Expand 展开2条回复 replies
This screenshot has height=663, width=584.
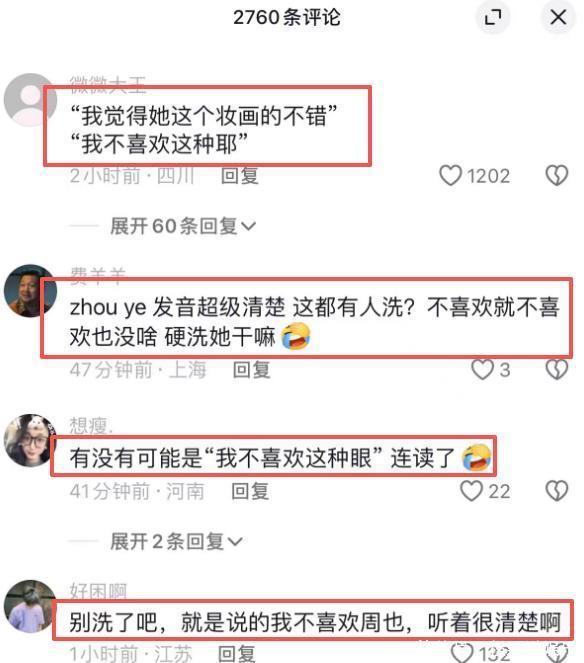point(176,541)
